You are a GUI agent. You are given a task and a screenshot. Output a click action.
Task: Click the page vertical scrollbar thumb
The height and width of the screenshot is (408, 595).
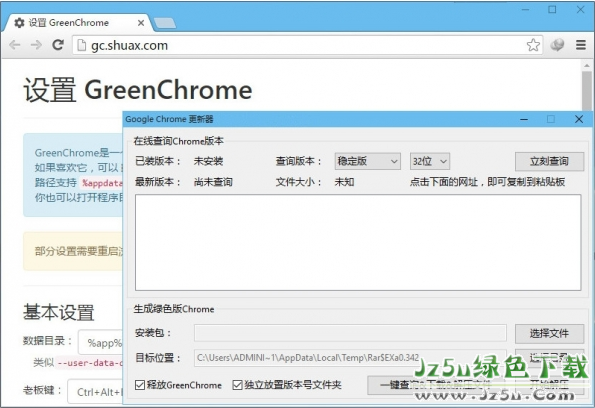point(587,91)
